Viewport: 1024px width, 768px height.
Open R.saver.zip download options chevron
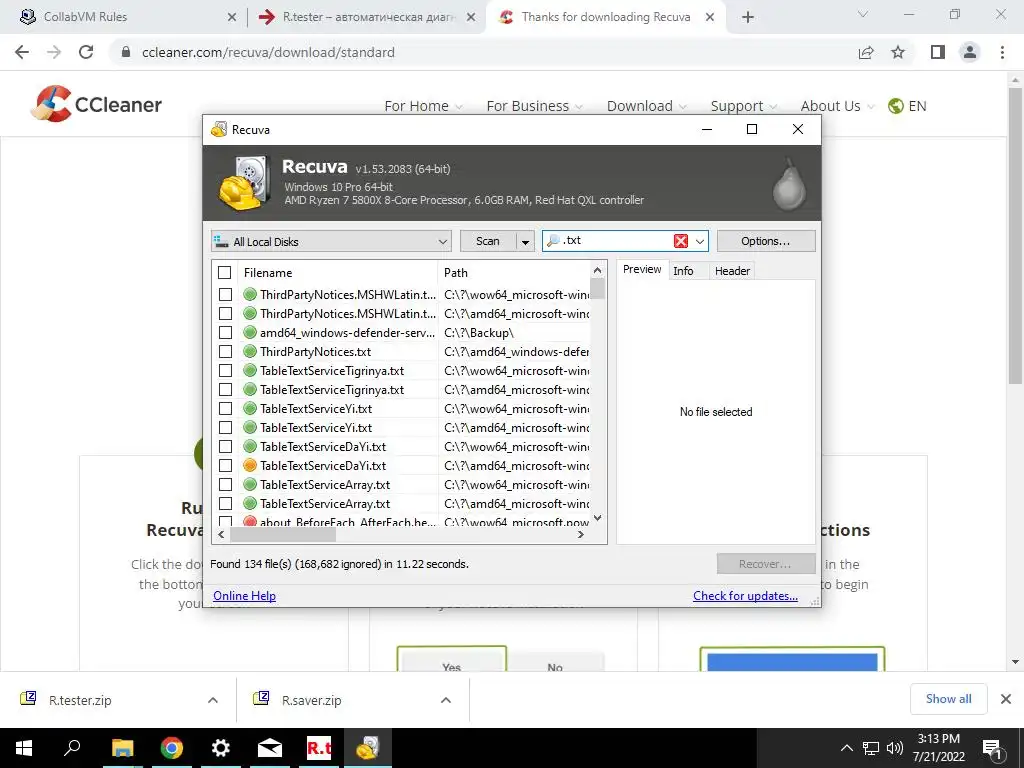446,700
